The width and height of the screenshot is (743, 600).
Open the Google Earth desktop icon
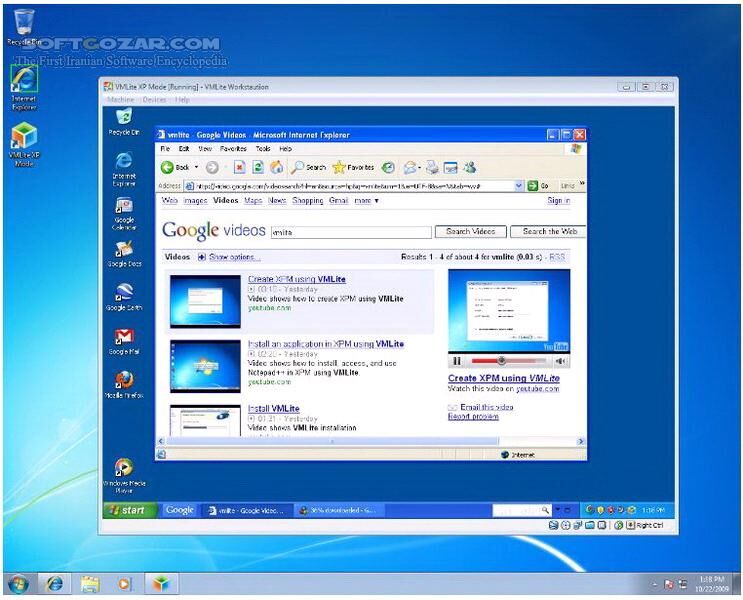point(123,294)
